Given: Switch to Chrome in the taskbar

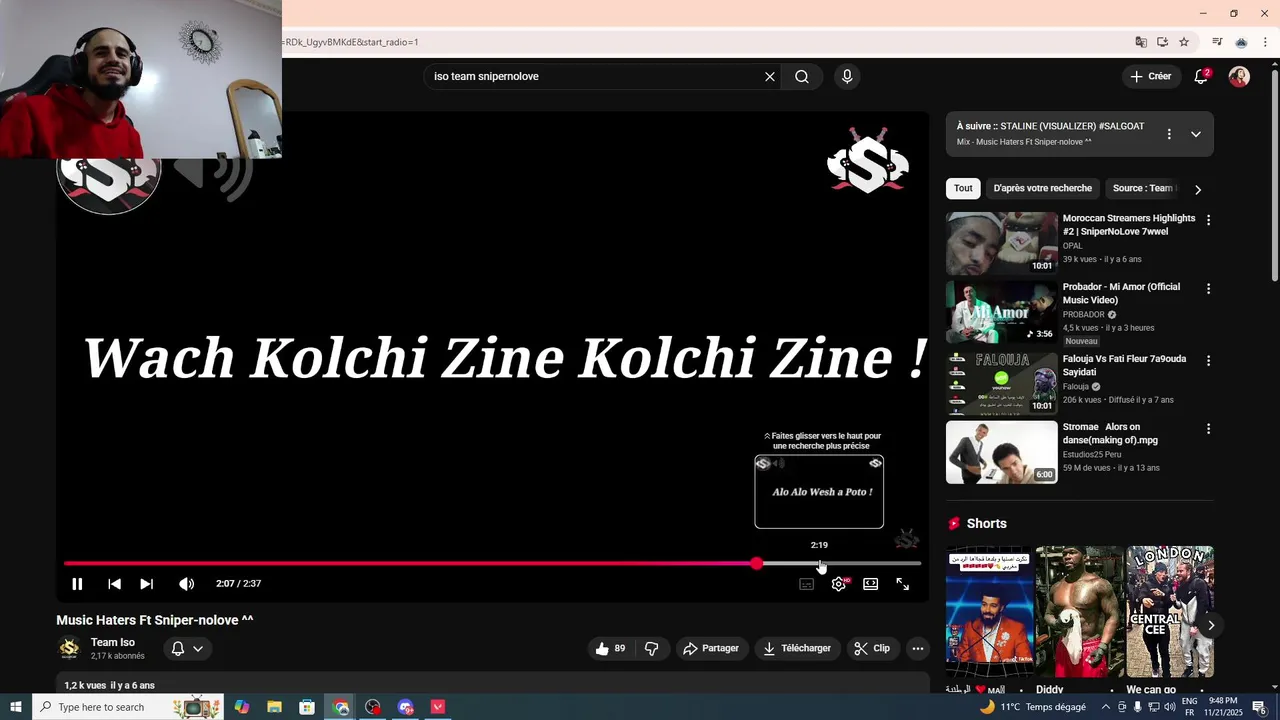Looking at the screenshot, I should click(x=341, y=707).
